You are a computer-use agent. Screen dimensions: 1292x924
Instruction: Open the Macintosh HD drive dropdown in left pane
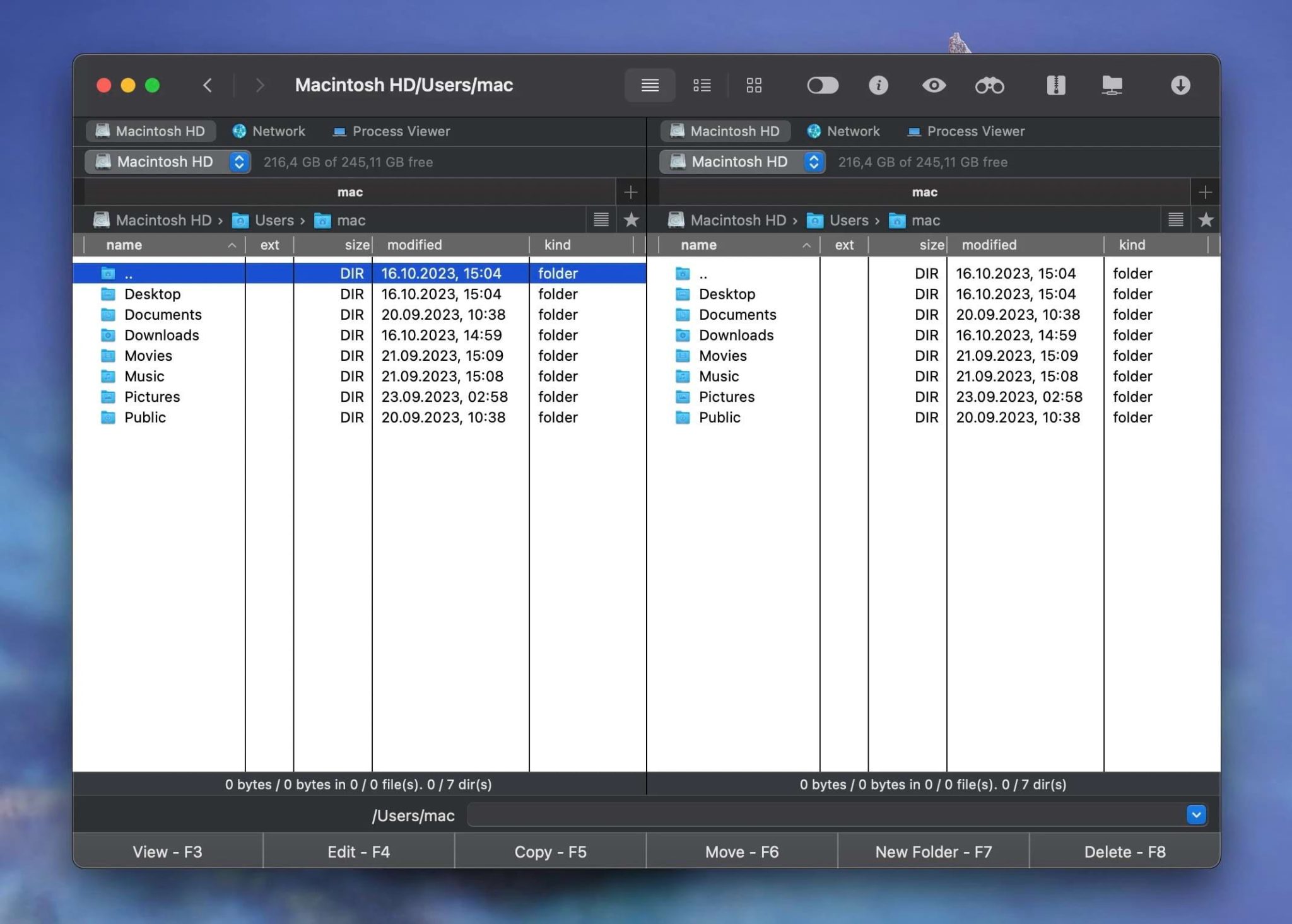coord(238,161)
